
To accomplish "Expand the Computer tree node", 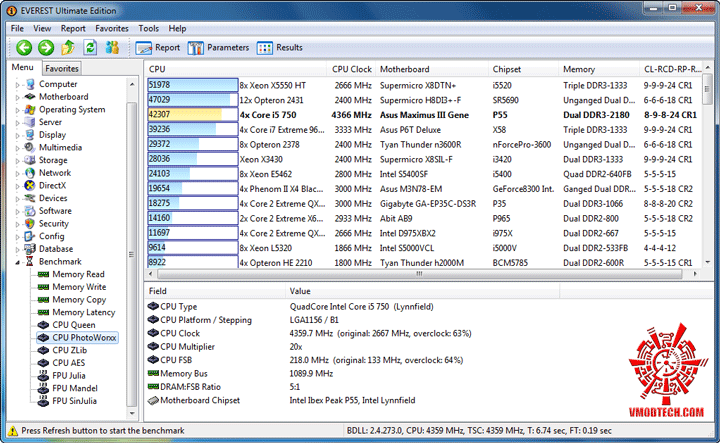I will (x=18, y=84).
